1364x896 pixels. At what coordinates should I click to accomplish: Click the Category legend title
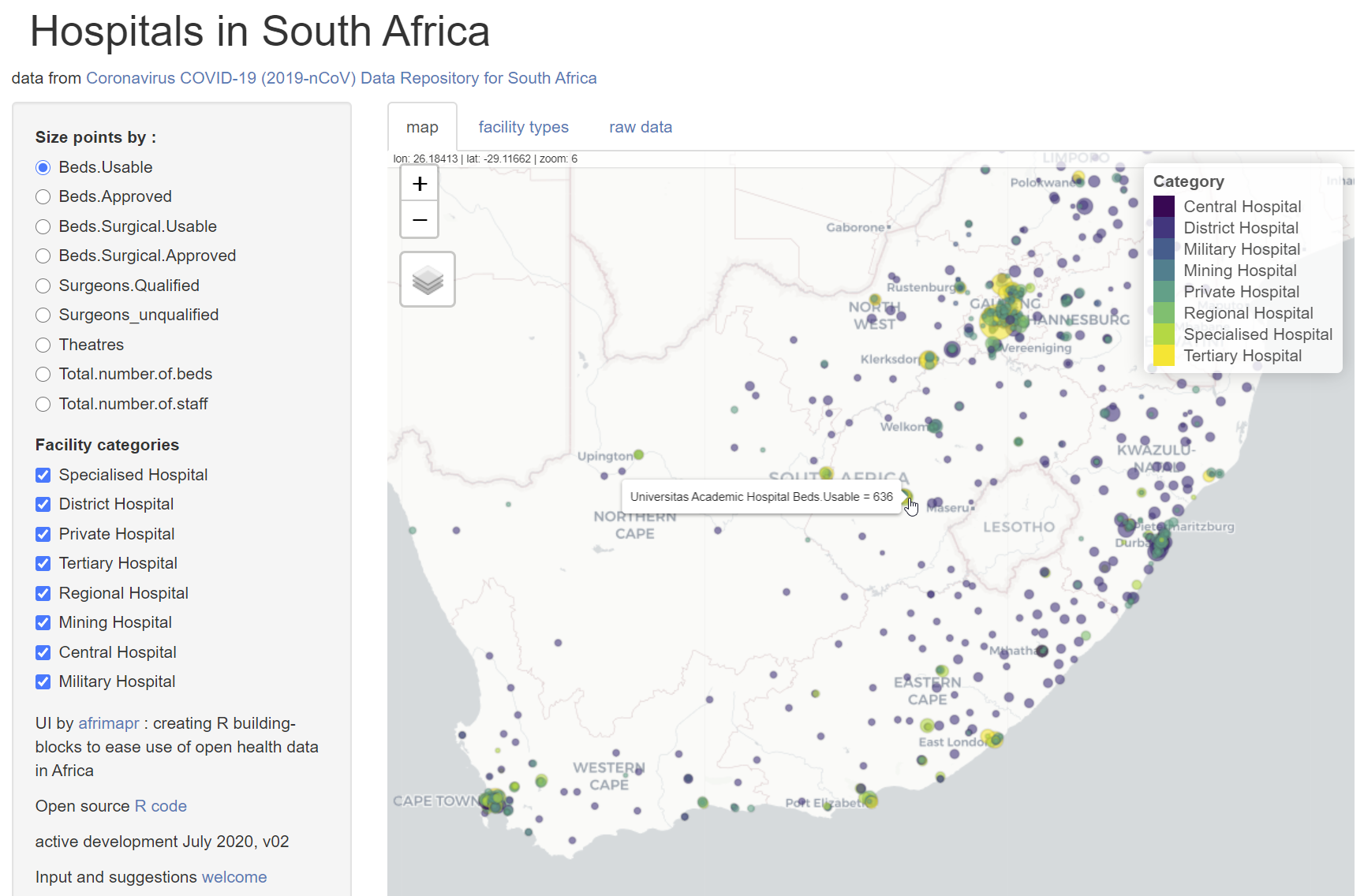click(1188, 181)
